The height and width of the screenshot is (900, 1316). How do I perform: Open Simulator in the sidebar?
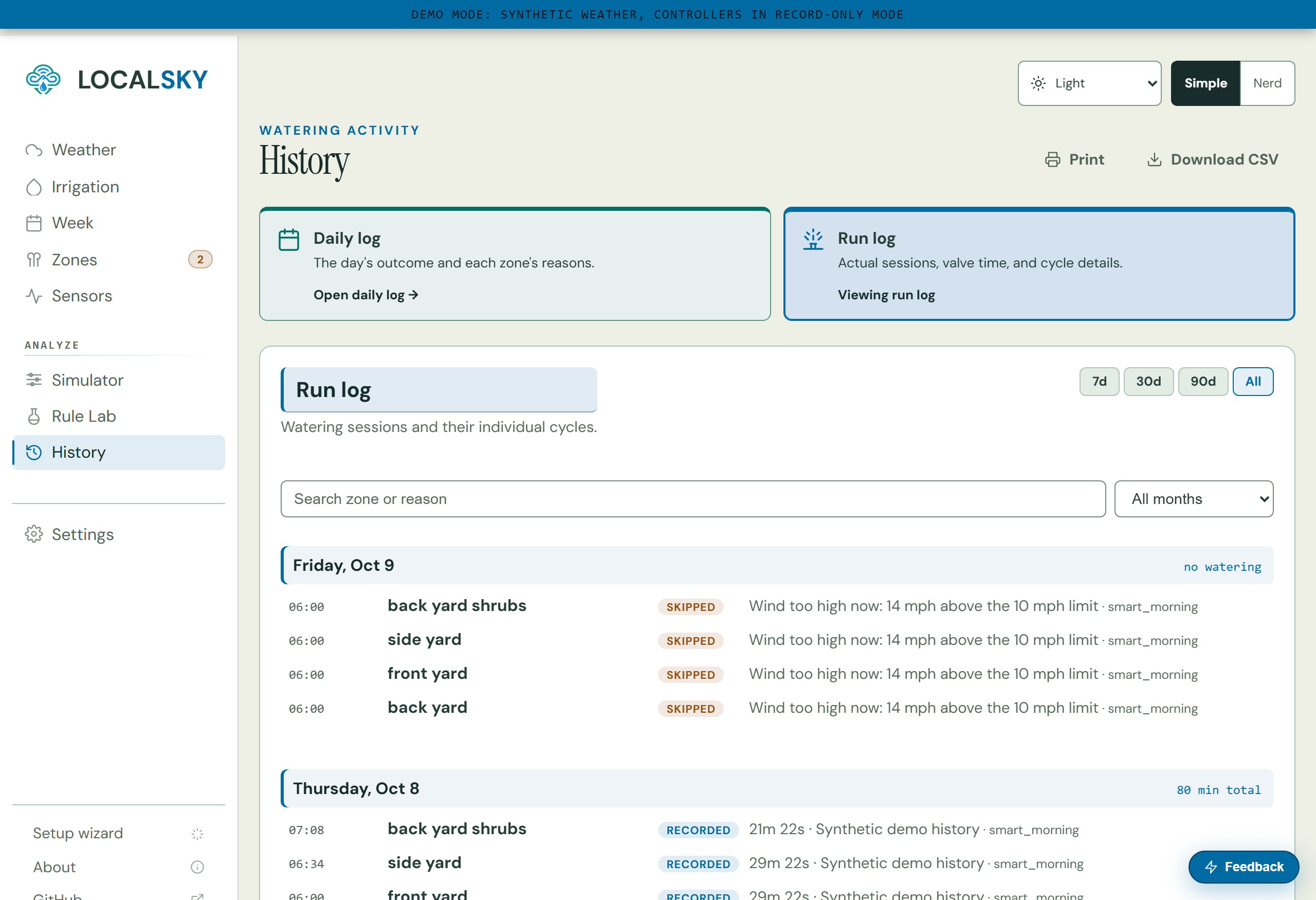pyautogui.click(x=119, y=380)
